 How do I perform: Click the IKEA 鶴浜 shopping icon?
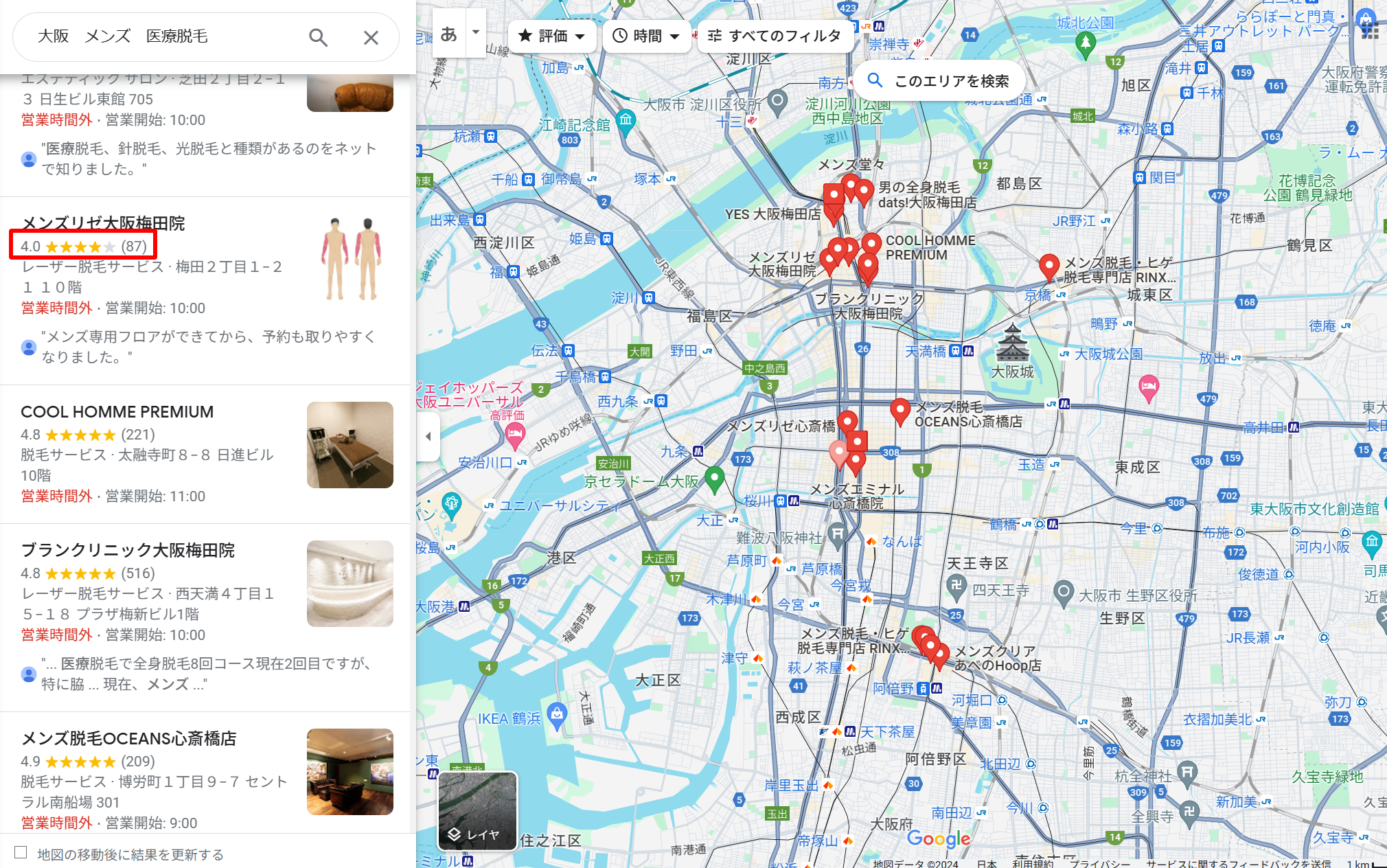point(557,716)
